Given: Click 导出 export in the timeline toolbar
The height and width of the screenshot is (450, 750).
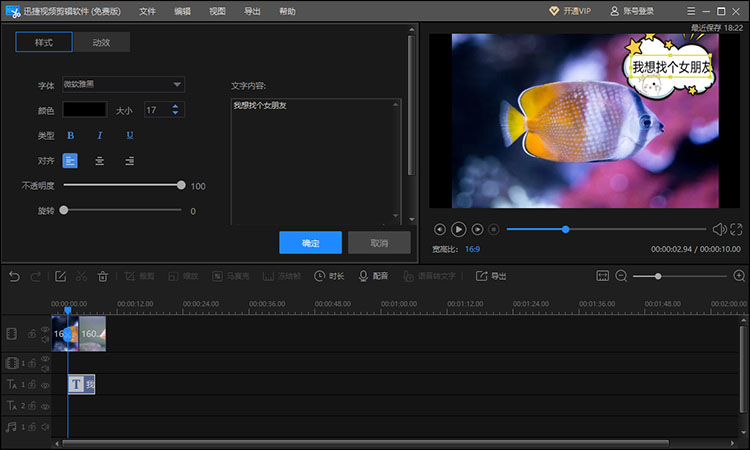Looking at the screenshot, I should point(491,276).
